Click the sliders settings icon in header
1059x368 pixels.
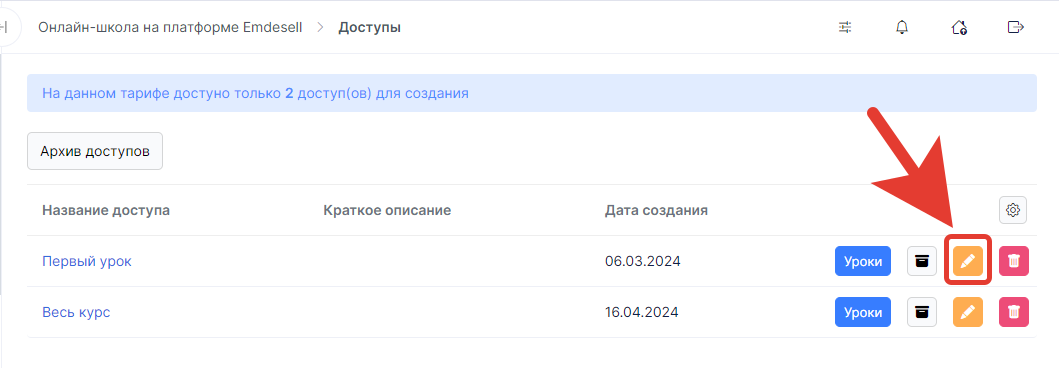[845, 27]
